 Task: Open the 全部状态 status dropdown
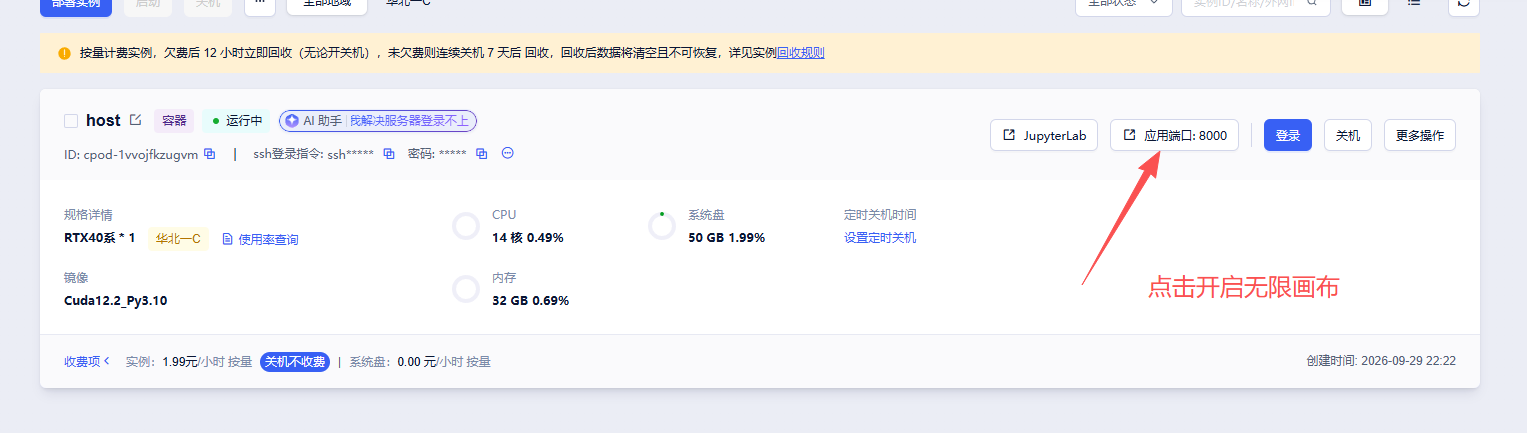1123,4
